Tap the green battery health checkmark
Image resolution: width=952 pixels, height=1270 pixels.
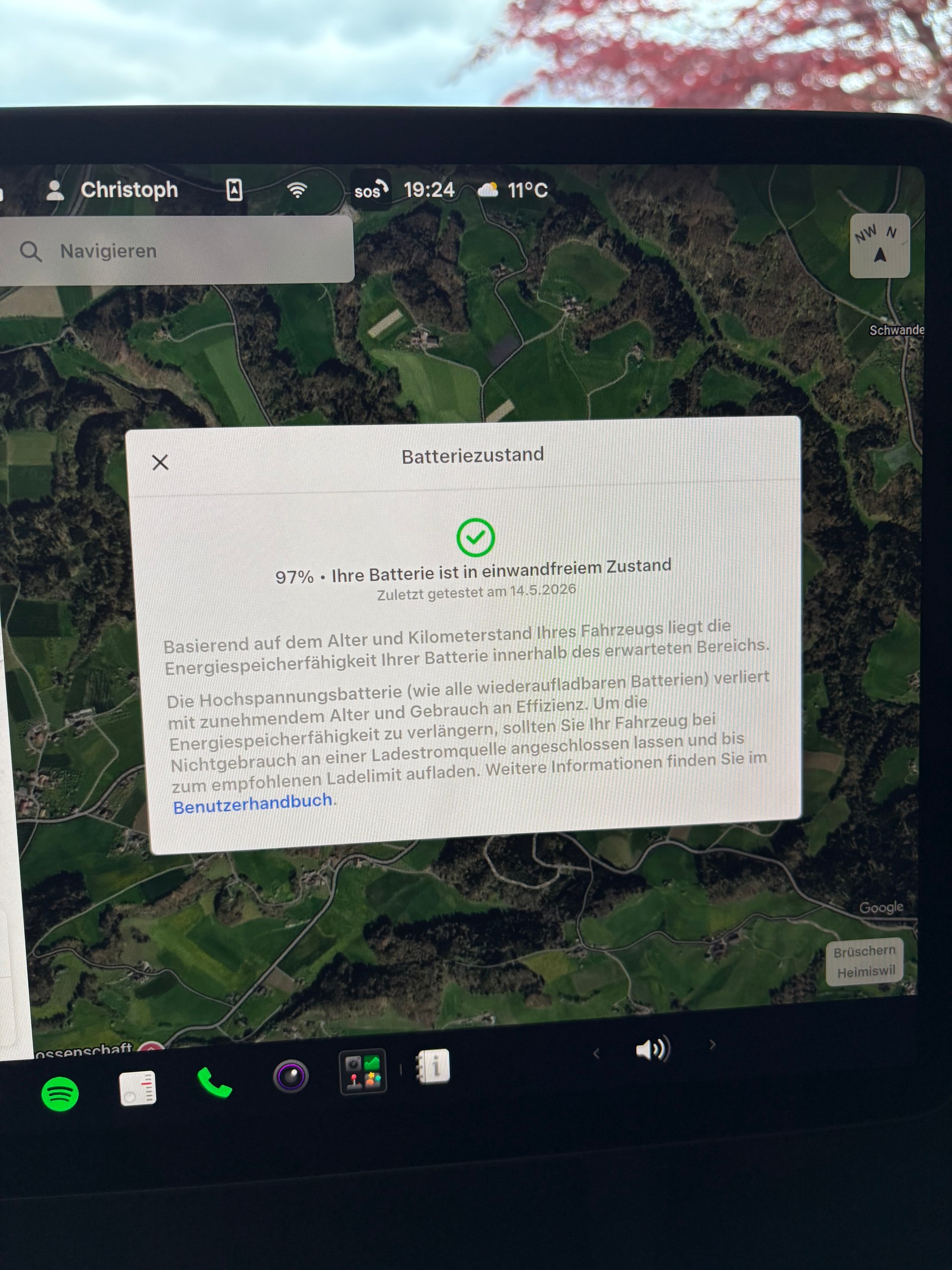(475, 537)
